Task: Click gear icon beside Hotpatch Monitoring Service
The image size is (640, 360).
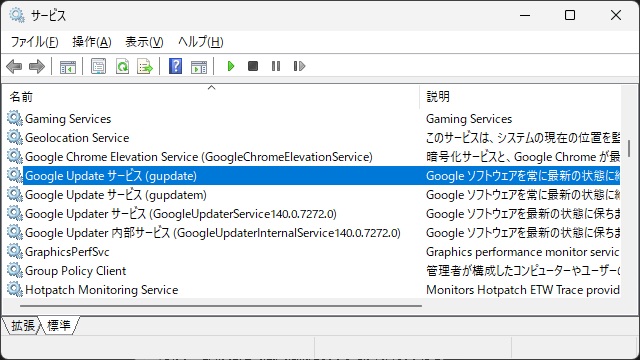Action: point(15,289)
